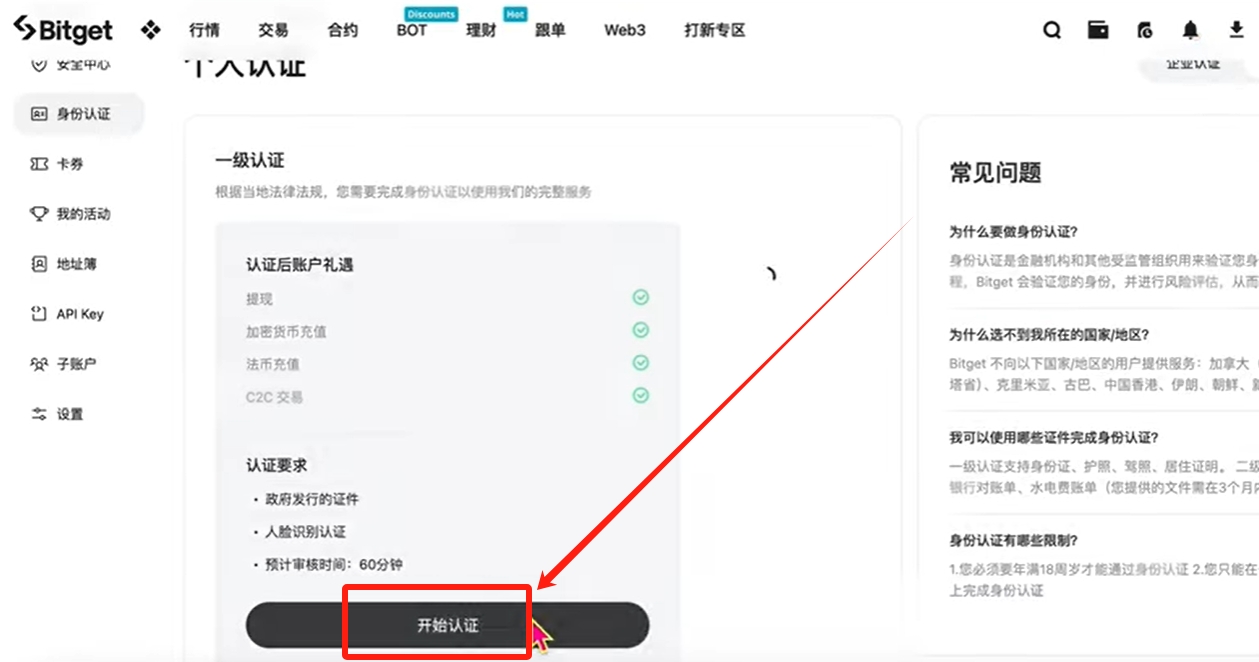Open the order history clock icon

coord(1145,30)
